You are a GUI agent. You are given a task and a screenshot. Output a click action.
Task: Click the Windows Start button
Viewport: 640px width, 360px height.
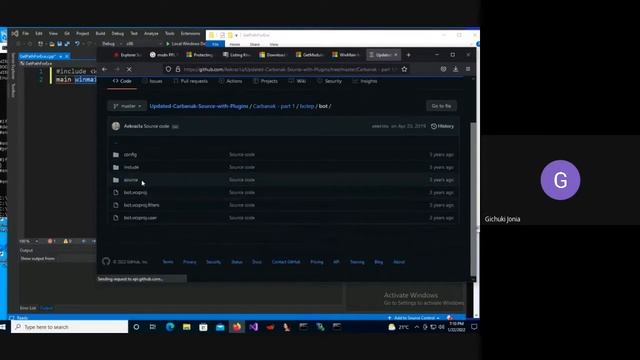point(3,327)
